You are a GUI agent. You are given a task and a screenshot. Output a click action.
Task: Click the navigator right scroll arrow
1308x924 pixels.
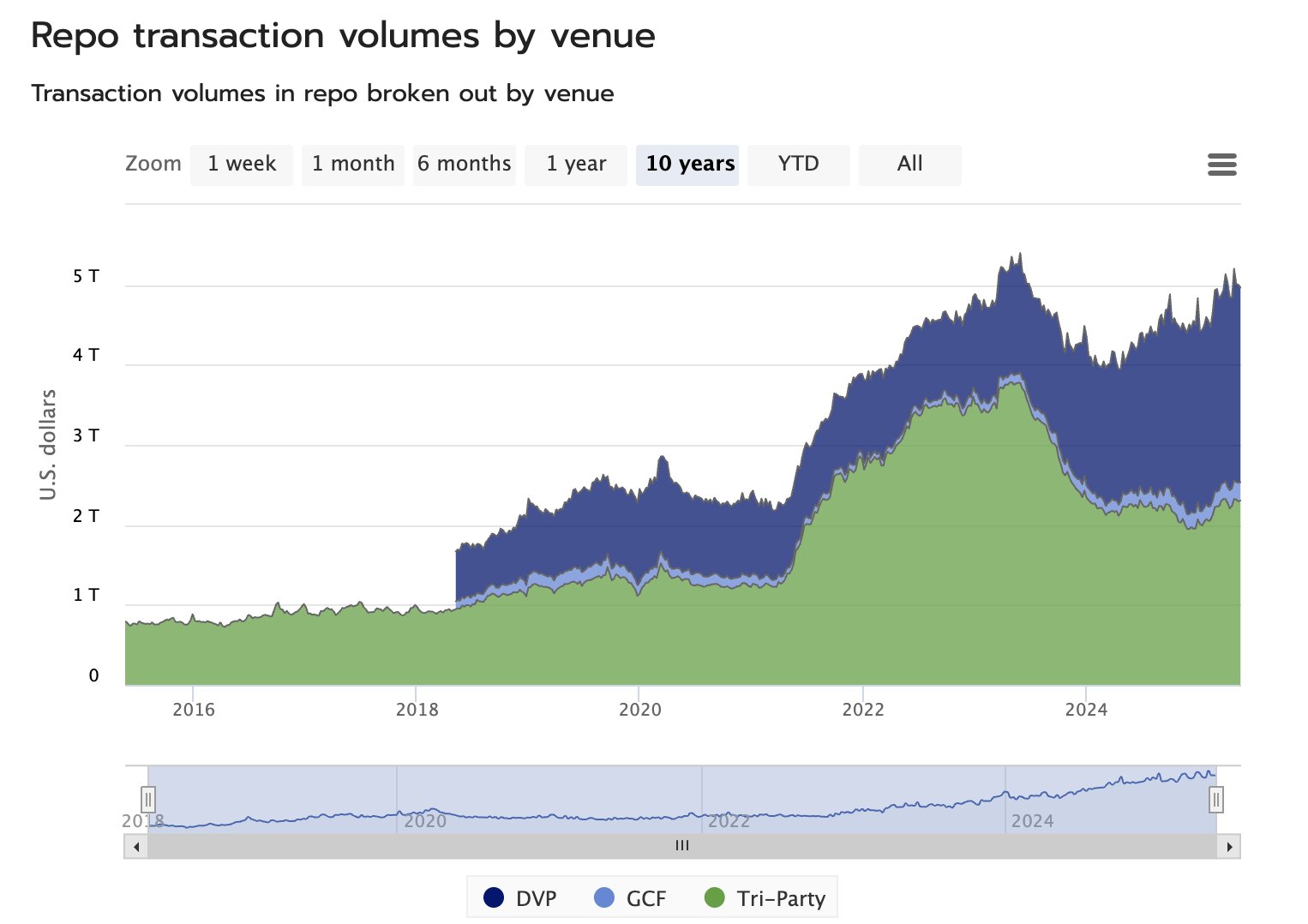click(x=1229, y=847)
